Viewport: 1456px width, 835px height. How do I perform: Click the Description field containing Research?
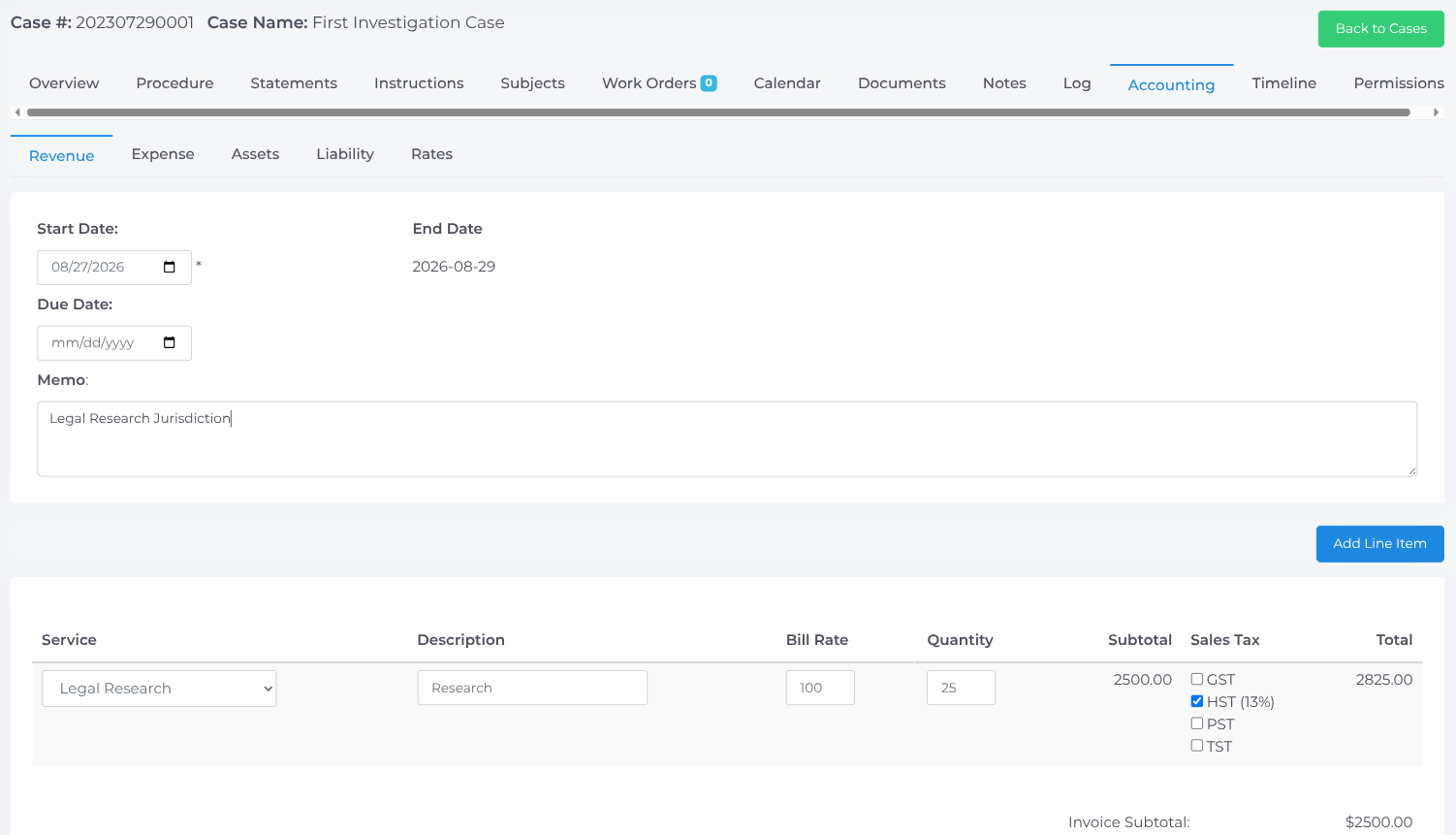[532, 688]
